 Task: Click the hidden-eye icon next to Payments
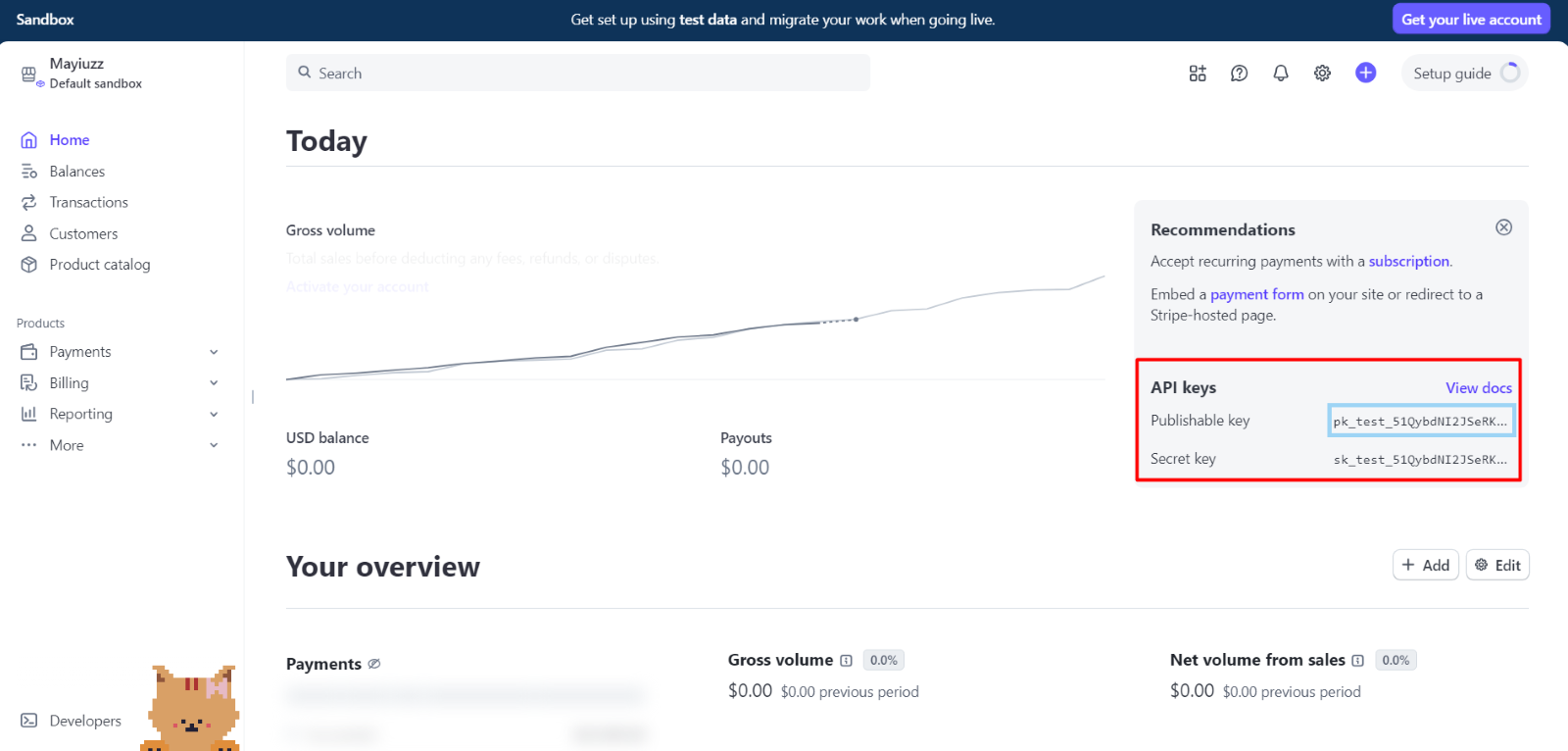(373, 665)
